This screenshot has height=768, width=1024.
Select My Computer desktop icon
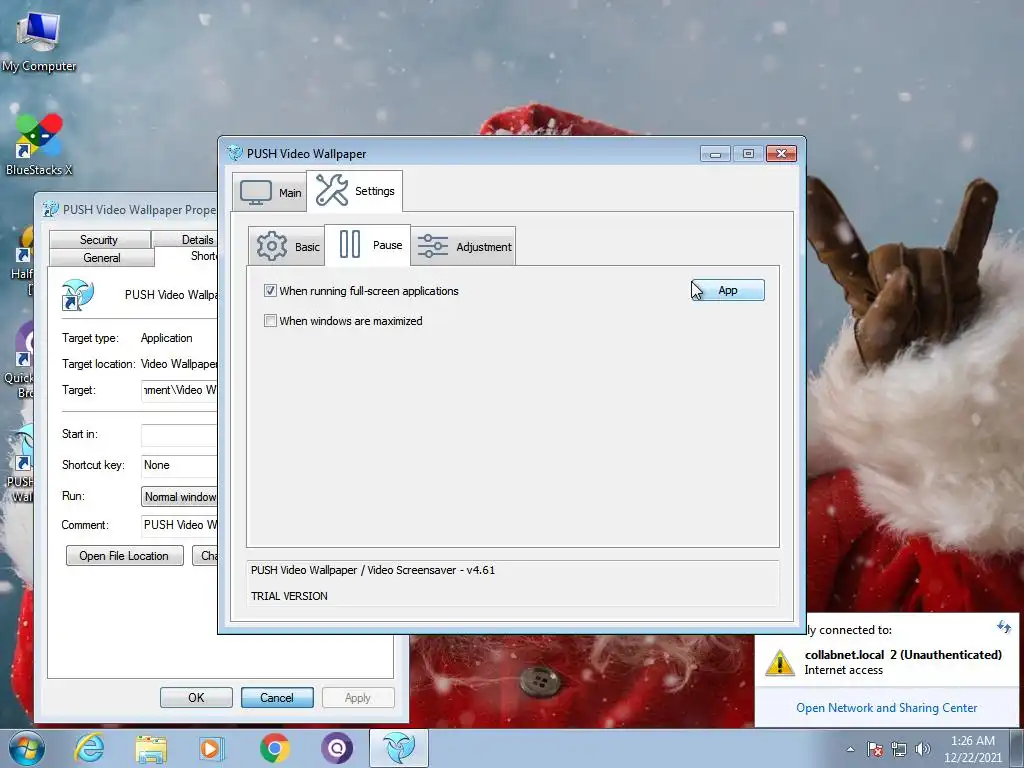pos(39,40)
